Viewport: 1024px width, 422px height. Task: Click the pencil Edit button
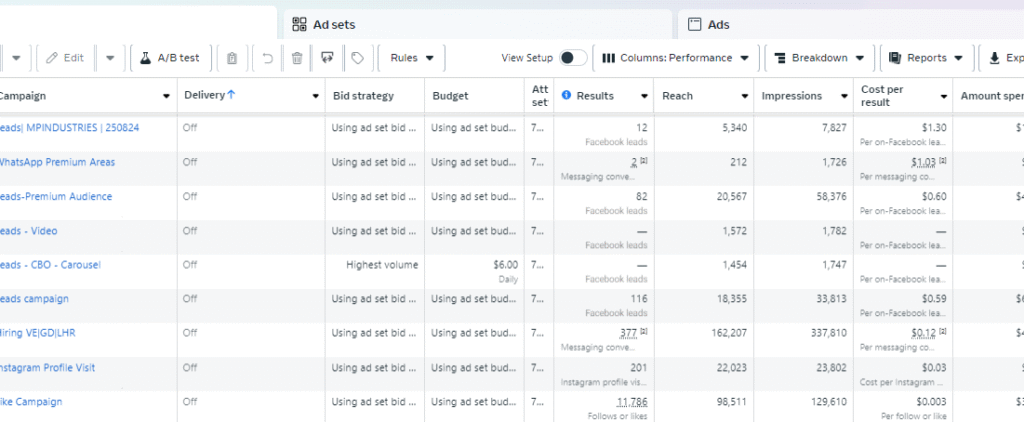pyautogui.click(x=66, y=58)
